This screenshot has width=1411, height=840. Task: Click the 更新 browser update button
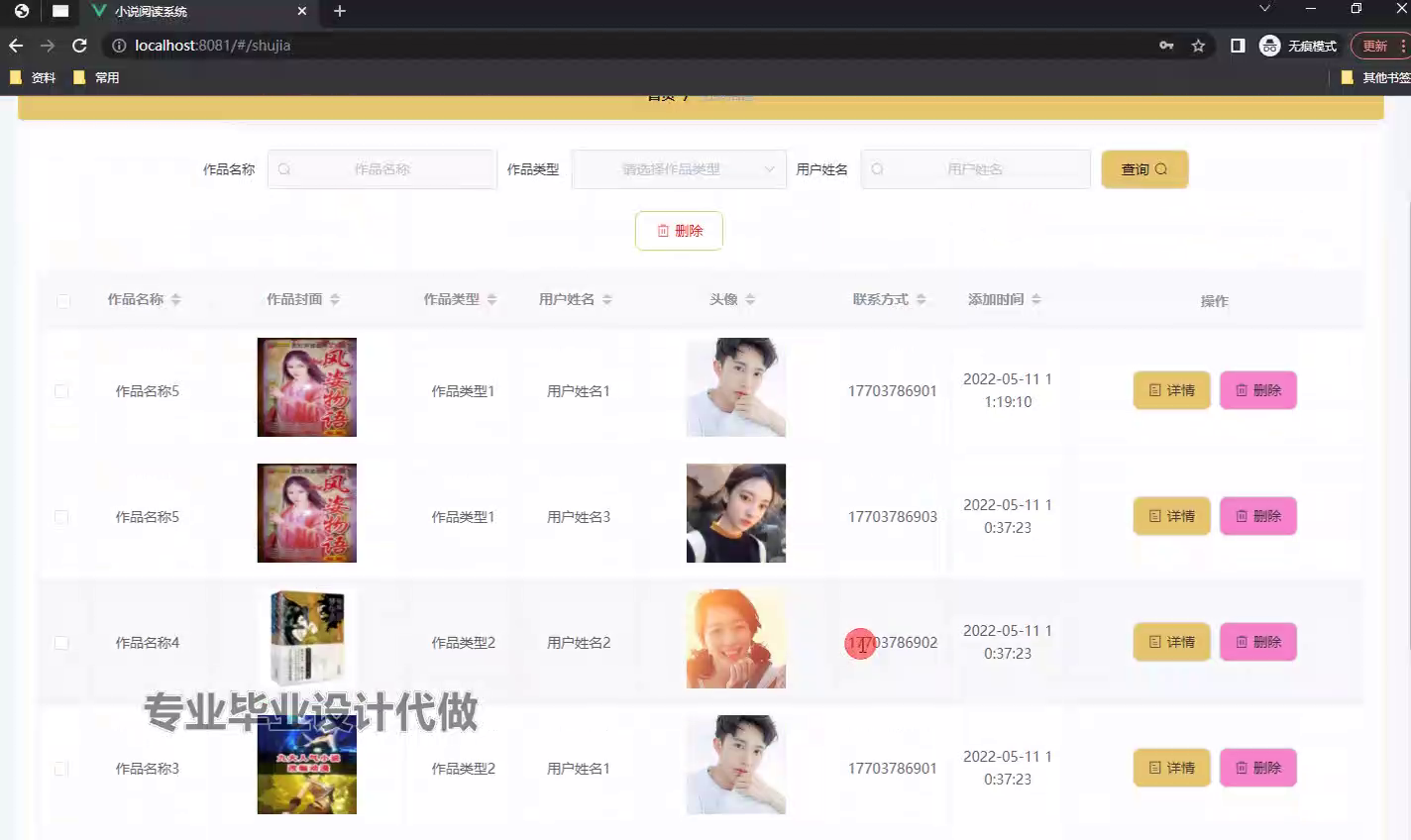(x=1375, y=46)
